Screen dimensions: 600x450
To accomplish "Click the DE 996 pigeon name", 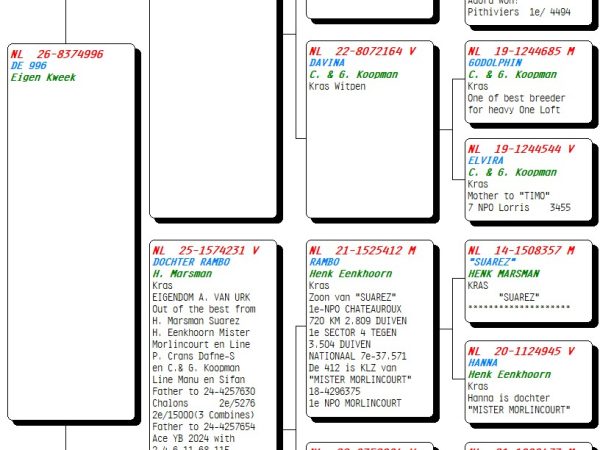I will 29,65.
